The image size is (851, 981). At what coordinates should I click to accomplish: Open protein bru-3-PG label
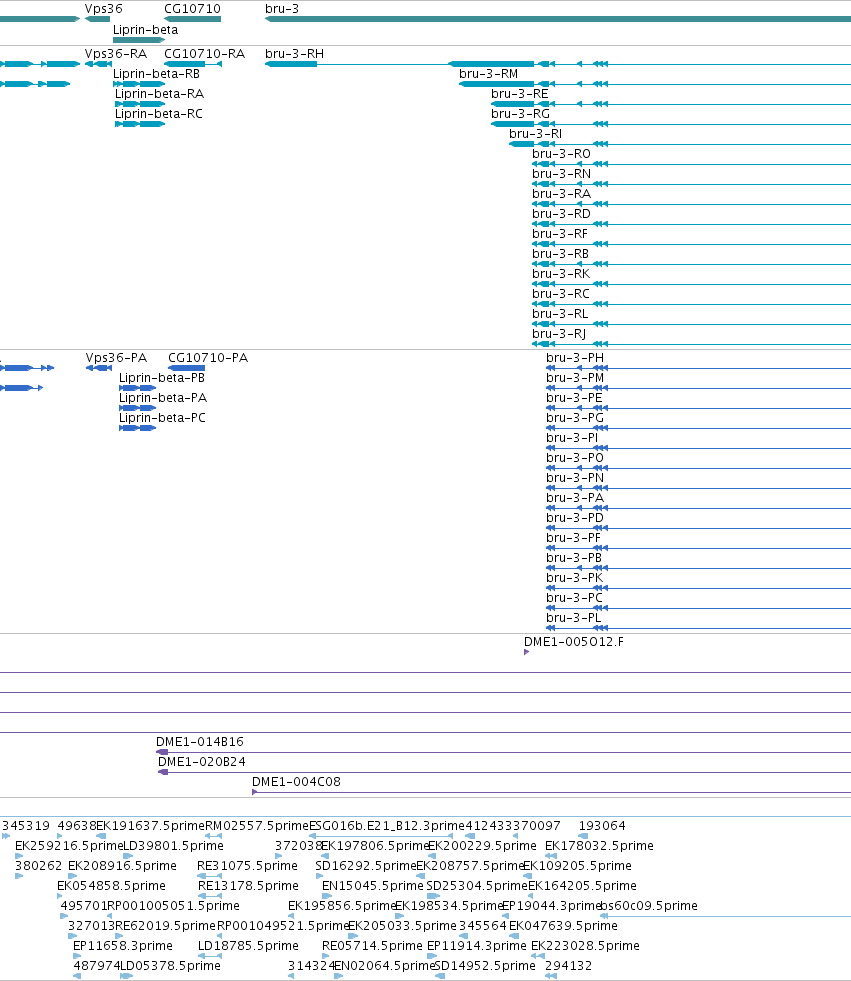coord(574,418)
